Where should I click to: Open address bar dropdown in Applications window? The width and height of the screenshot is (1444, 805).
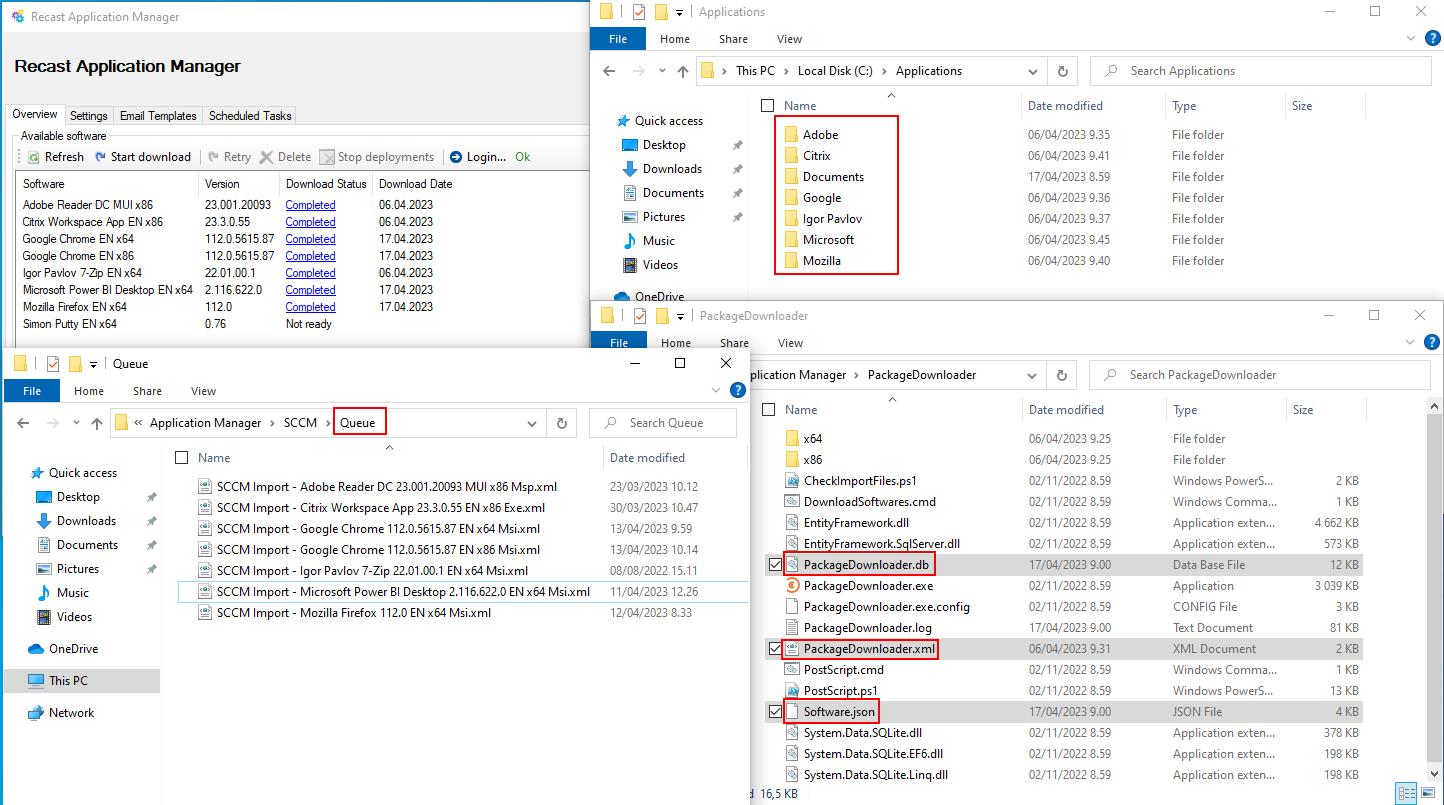pyautogui.click(x=1033, y=71)
